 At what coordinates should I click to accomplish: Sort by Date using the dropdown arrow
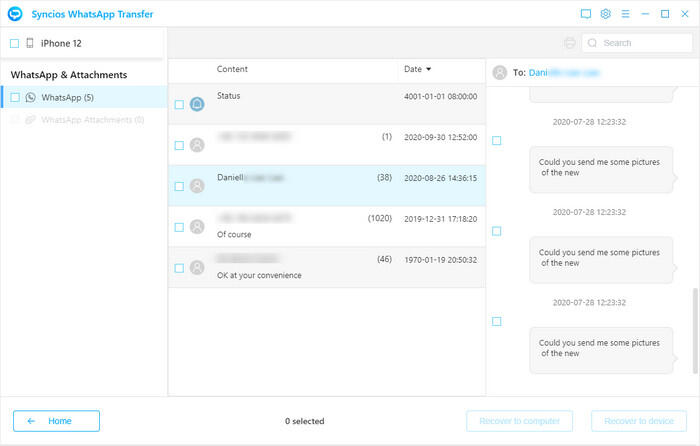(429, 70)
